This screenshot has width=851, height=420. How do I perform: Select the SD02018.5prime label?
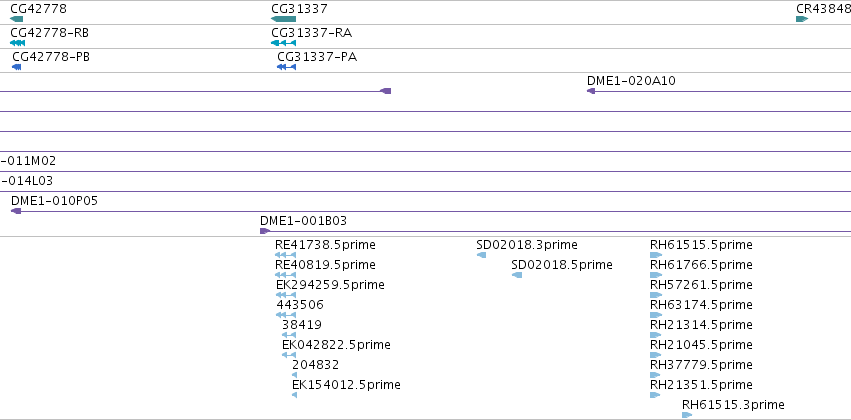click(x=562, y=265)
